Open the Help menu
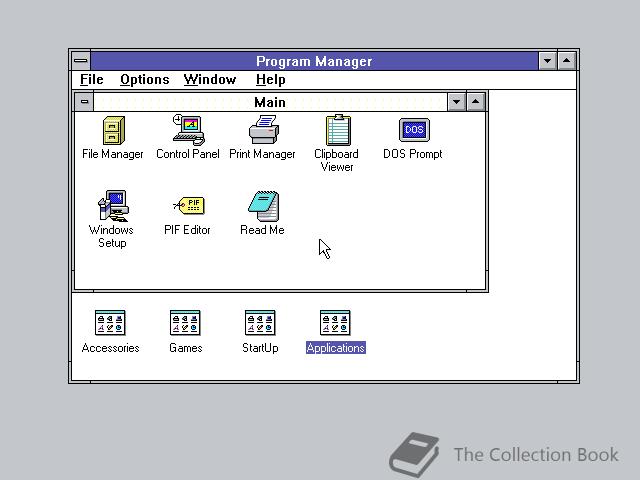 pyautogui.click(x=271, y=79)
